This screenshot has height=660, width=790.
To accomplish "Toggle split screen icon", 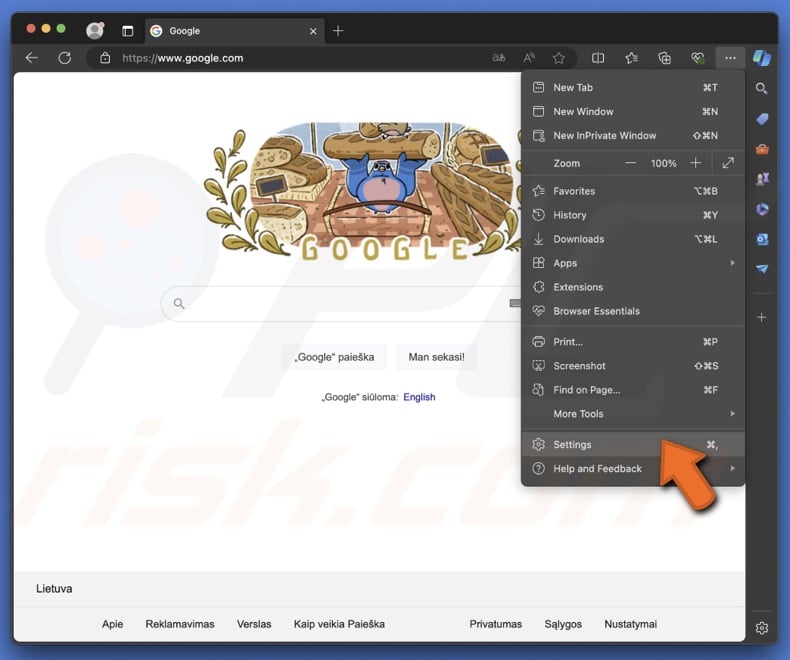I will [598, 58].
